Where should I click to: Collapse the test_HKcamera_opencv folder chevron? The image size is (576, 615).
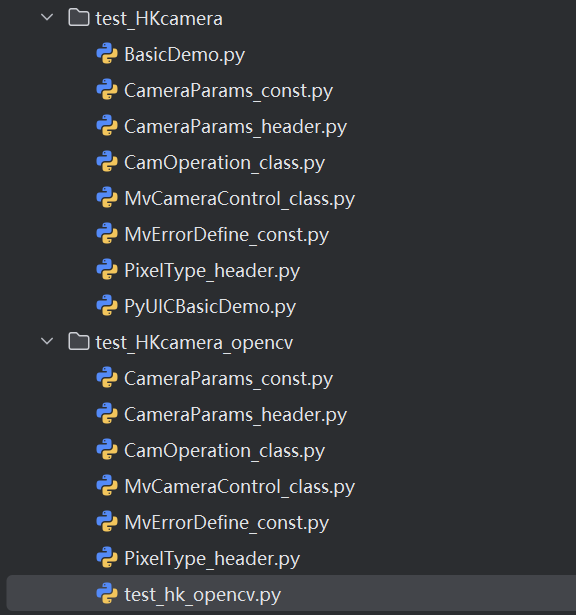(x=47, y=341)
